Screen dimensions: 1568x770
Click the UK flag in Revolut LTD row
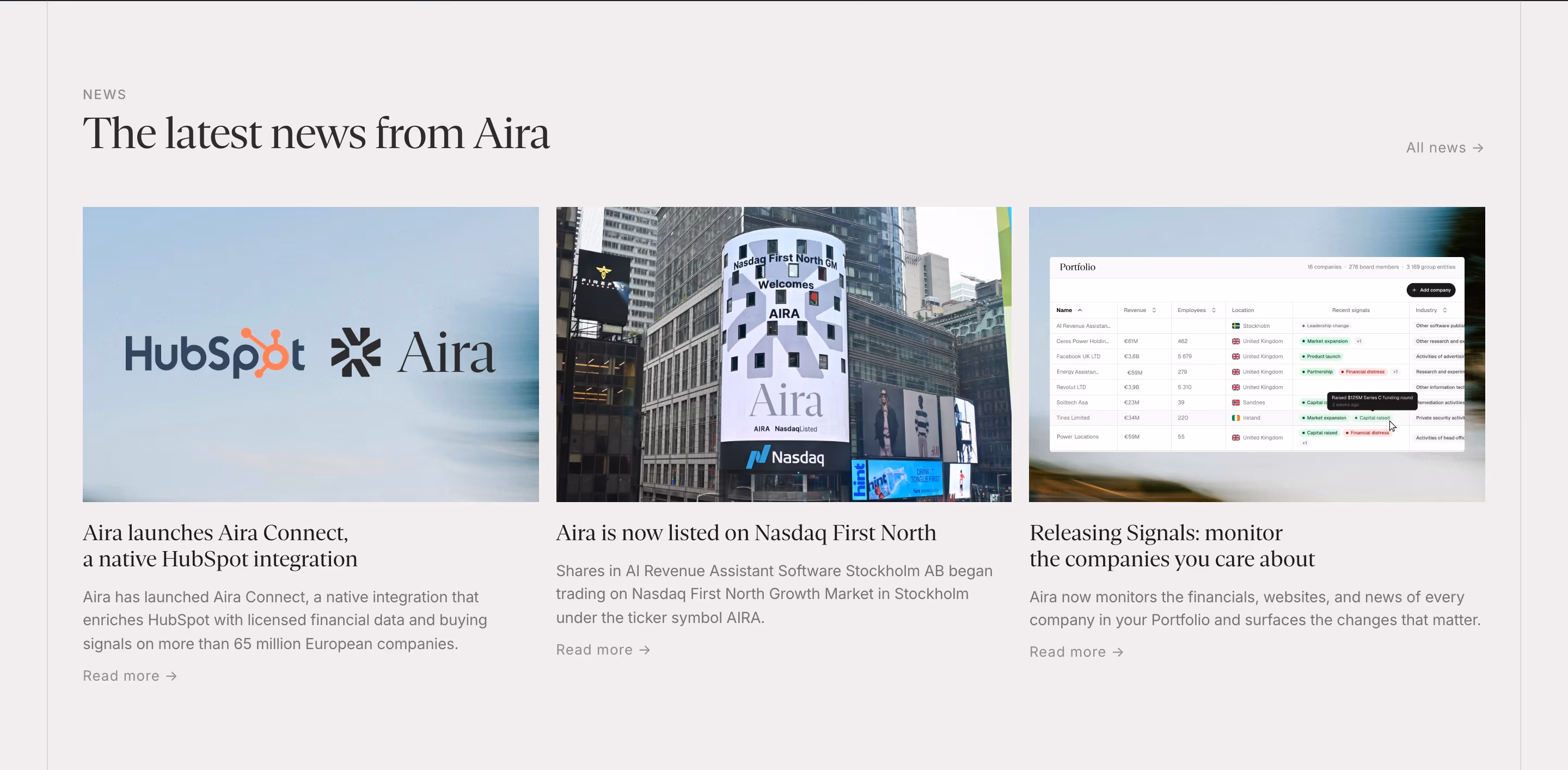pyautogui.click(x=1236, y=387)
